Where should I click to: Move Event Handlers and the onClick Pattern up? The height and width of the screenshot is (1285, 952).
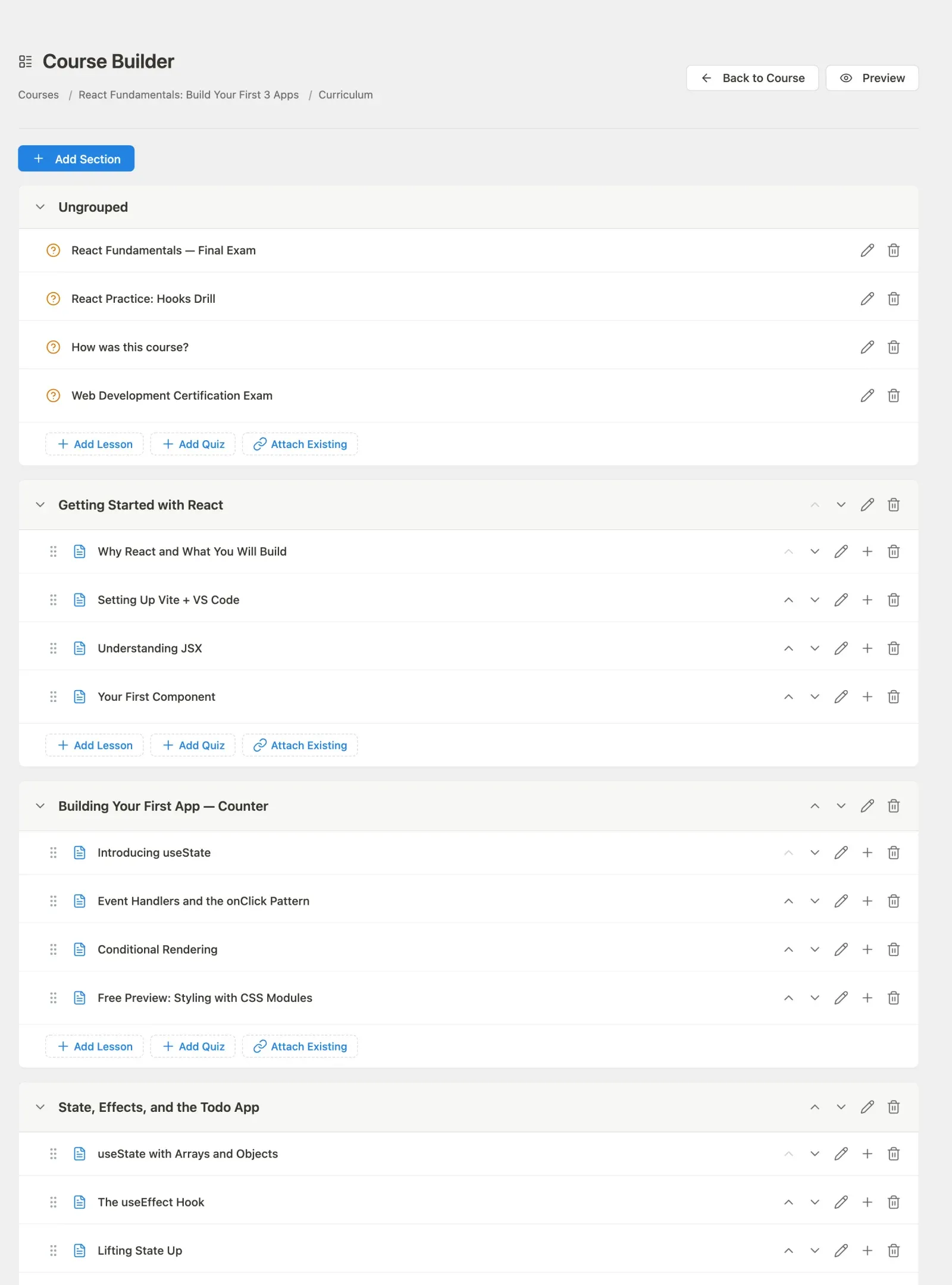tap(788, 901)
